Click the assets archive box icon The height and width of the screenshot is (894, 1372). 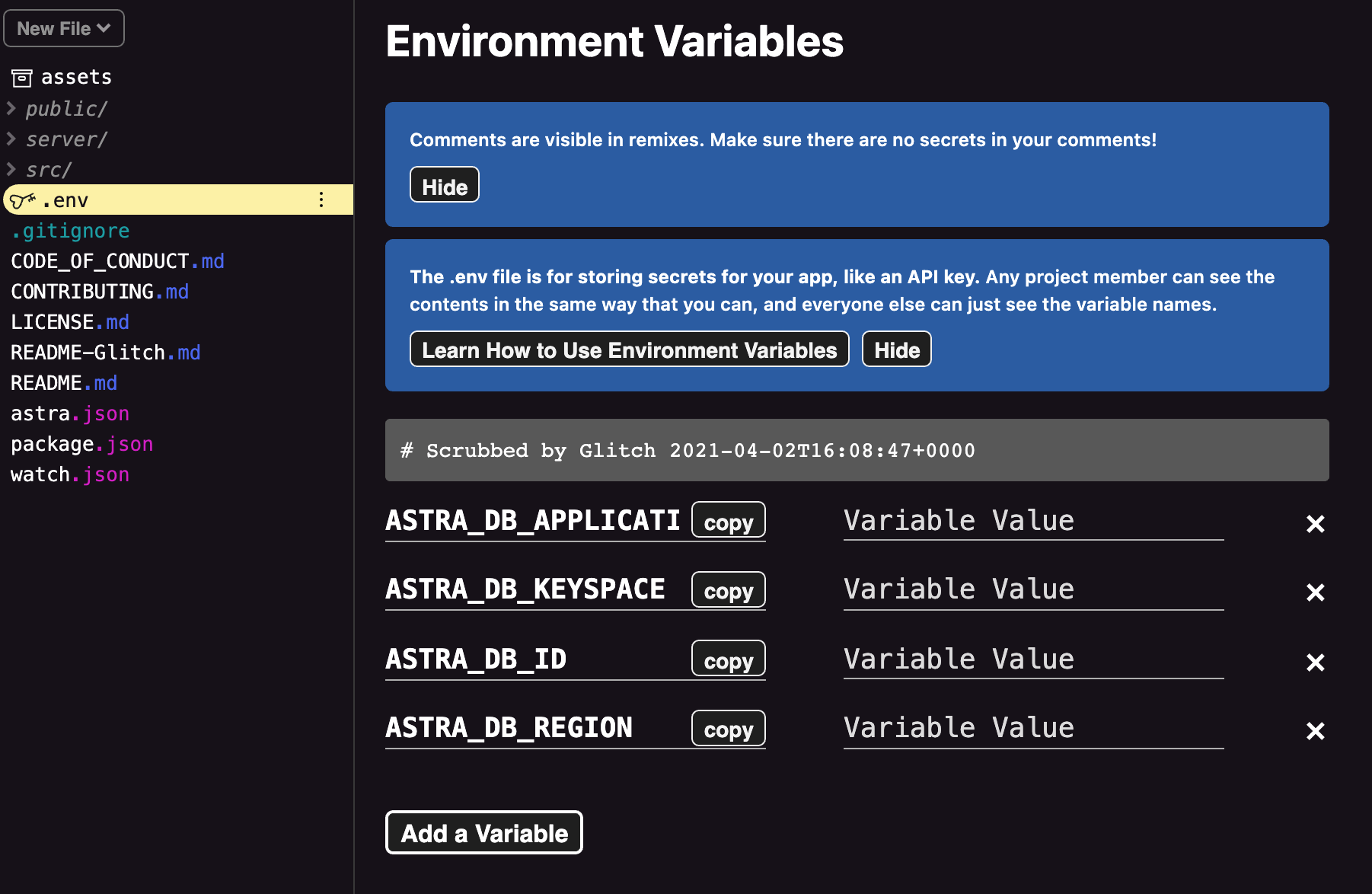pyautogui.click(x=22, y=78)
